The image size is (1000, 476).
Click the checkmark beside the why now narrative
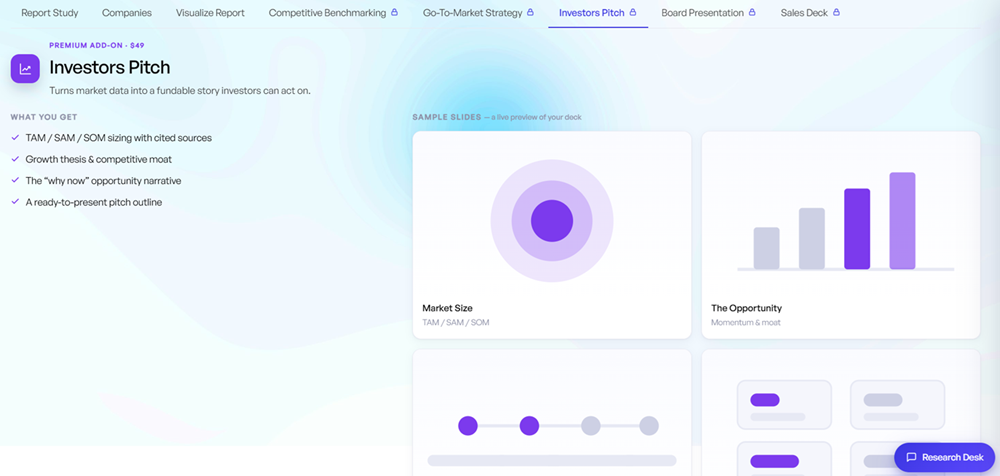click(x=15, y=181)
